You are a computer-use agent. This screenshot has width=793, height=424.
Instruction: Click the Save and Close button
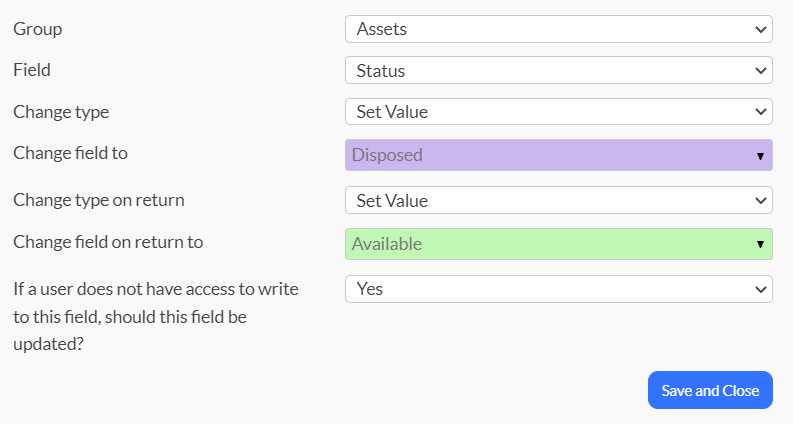(x=710, y=390)
